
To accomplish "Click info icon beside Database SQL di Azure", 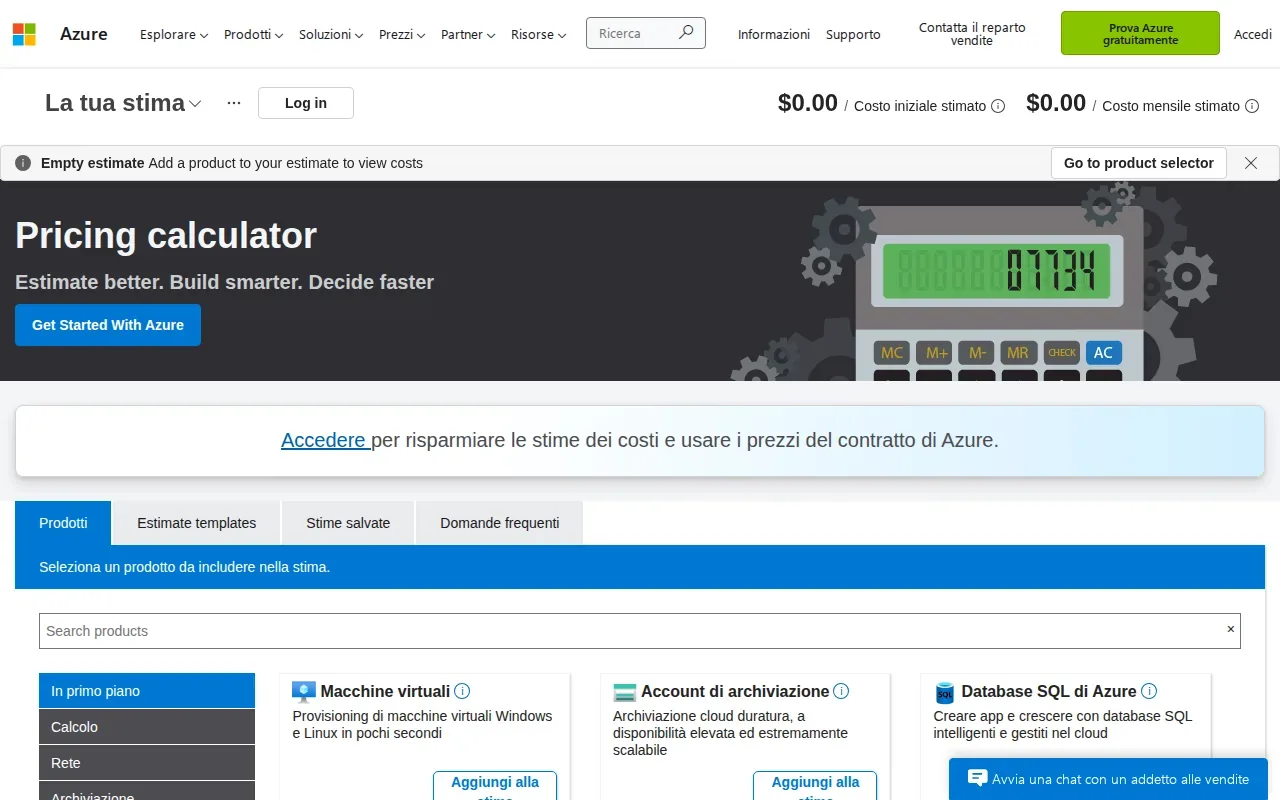I will (1149, 691).
